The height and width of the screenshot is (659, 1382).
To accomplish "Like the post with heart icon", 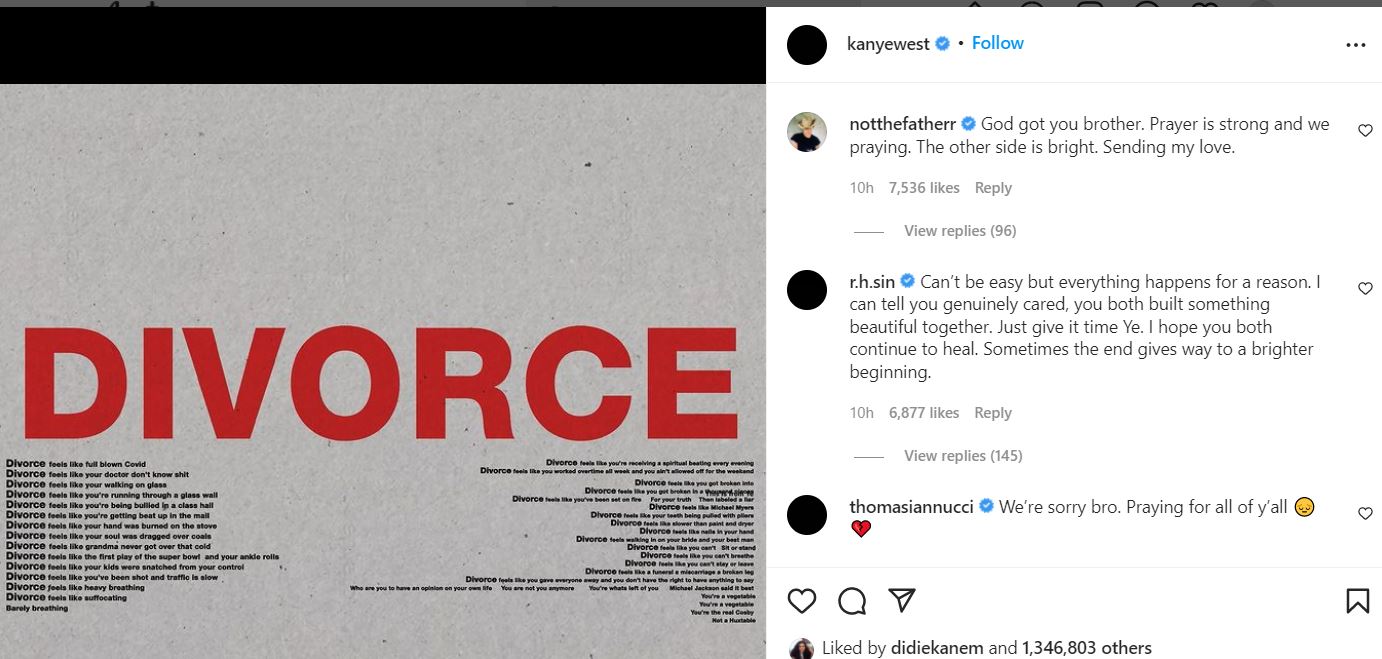I will [x=802, y=600].
